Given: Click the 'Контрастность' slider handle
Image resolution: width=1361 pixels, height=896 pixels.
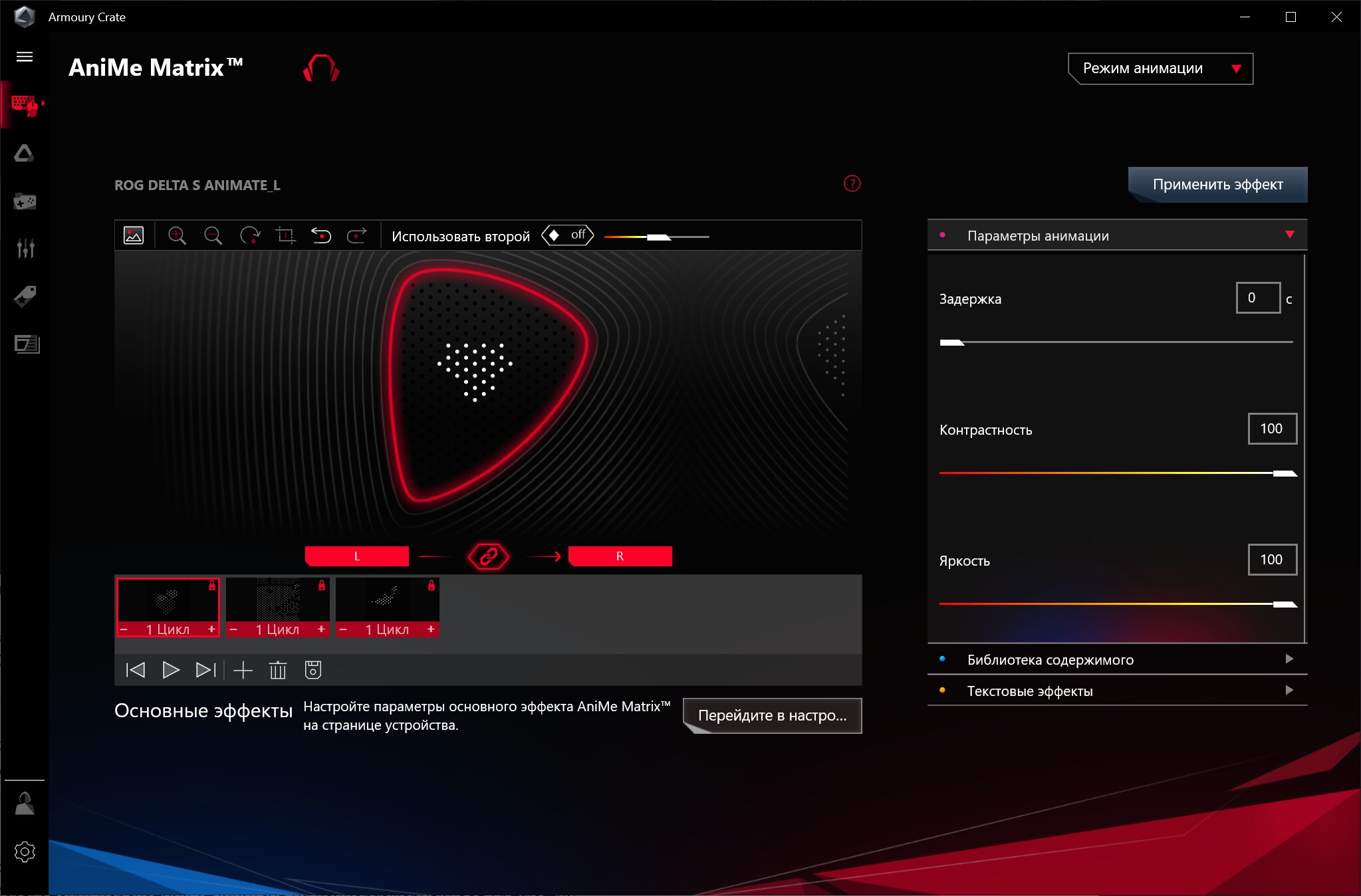Looking at the screenshot, I should (1285, 473).
